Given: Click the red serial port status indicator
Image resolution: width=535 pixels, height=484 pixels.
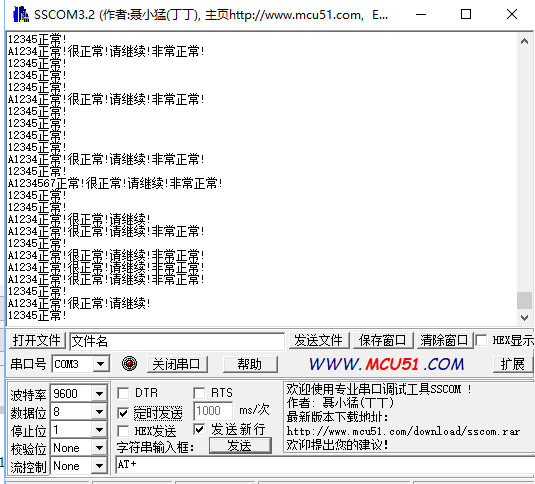Looking at the screenshot, I should 129,364.
